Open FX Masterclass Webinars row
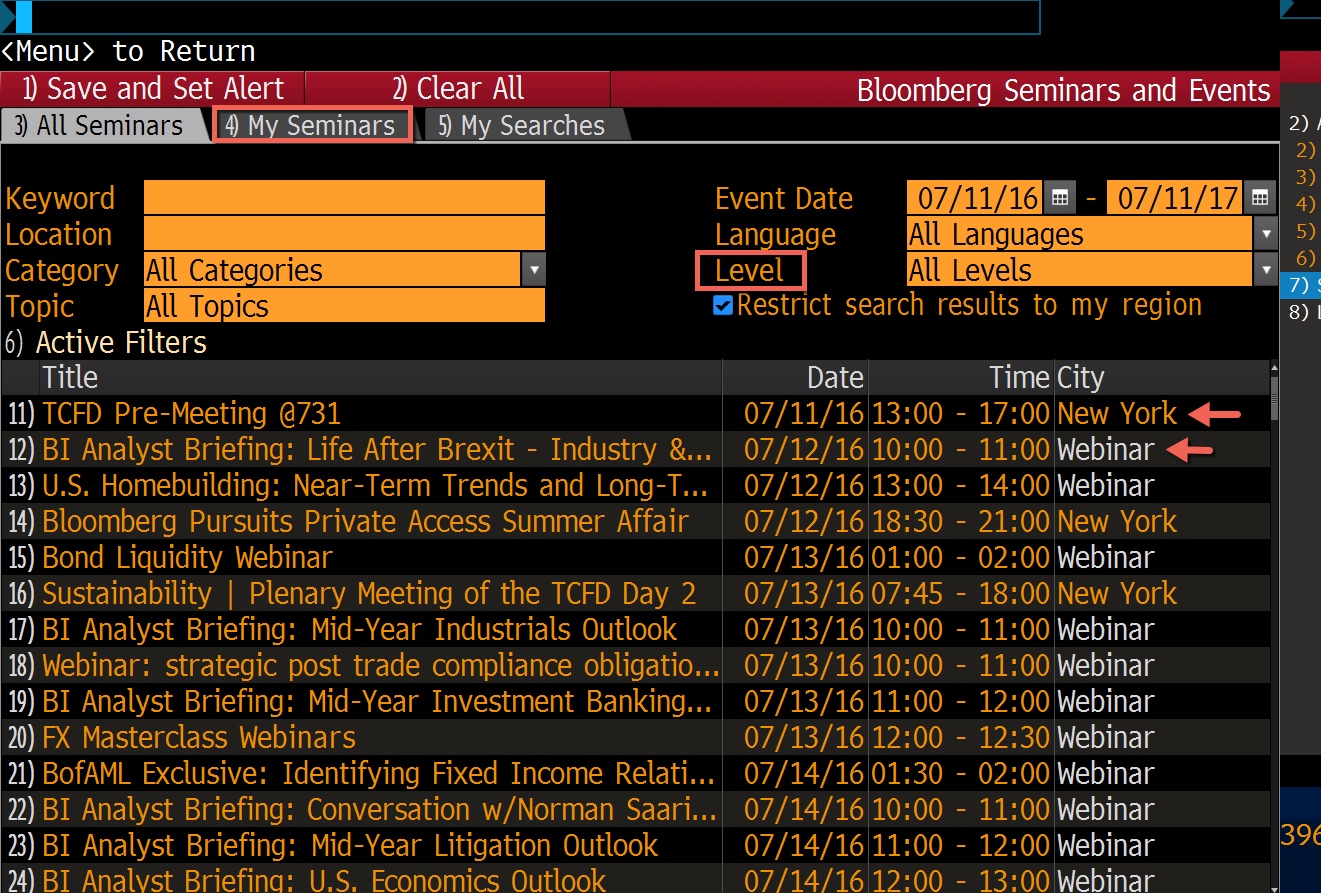The height and width of the screenshot is (893, 1321). 635,737
